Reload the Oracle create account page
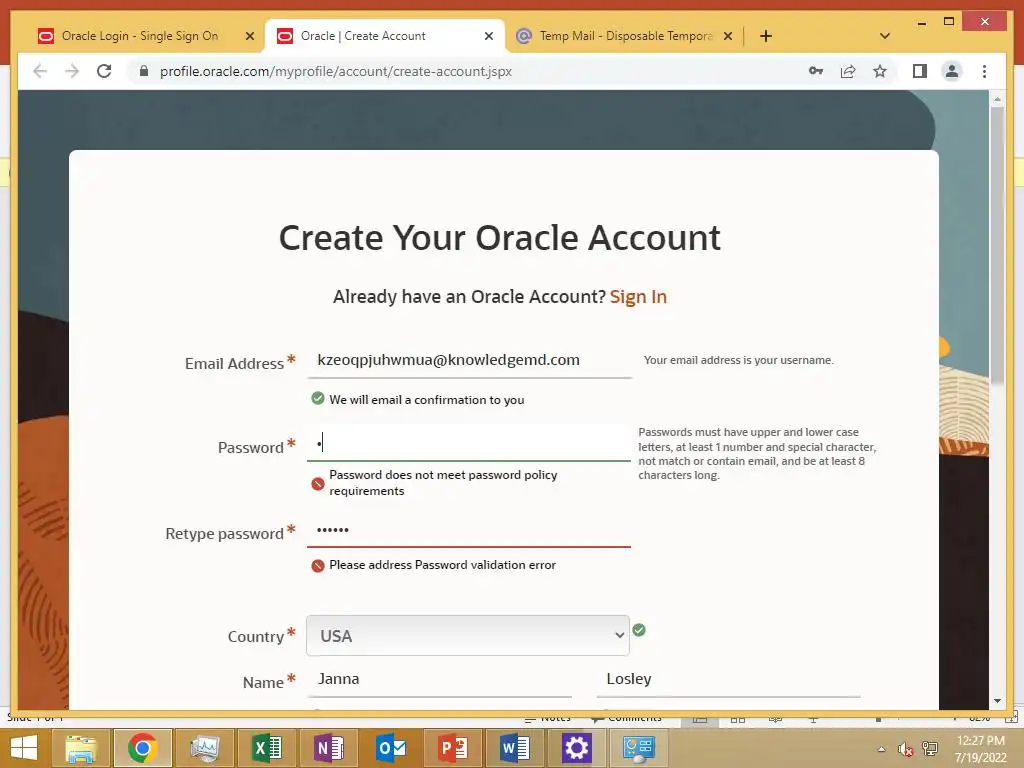The width and height of the screenshot is (1024, 768). coord(104,71)
